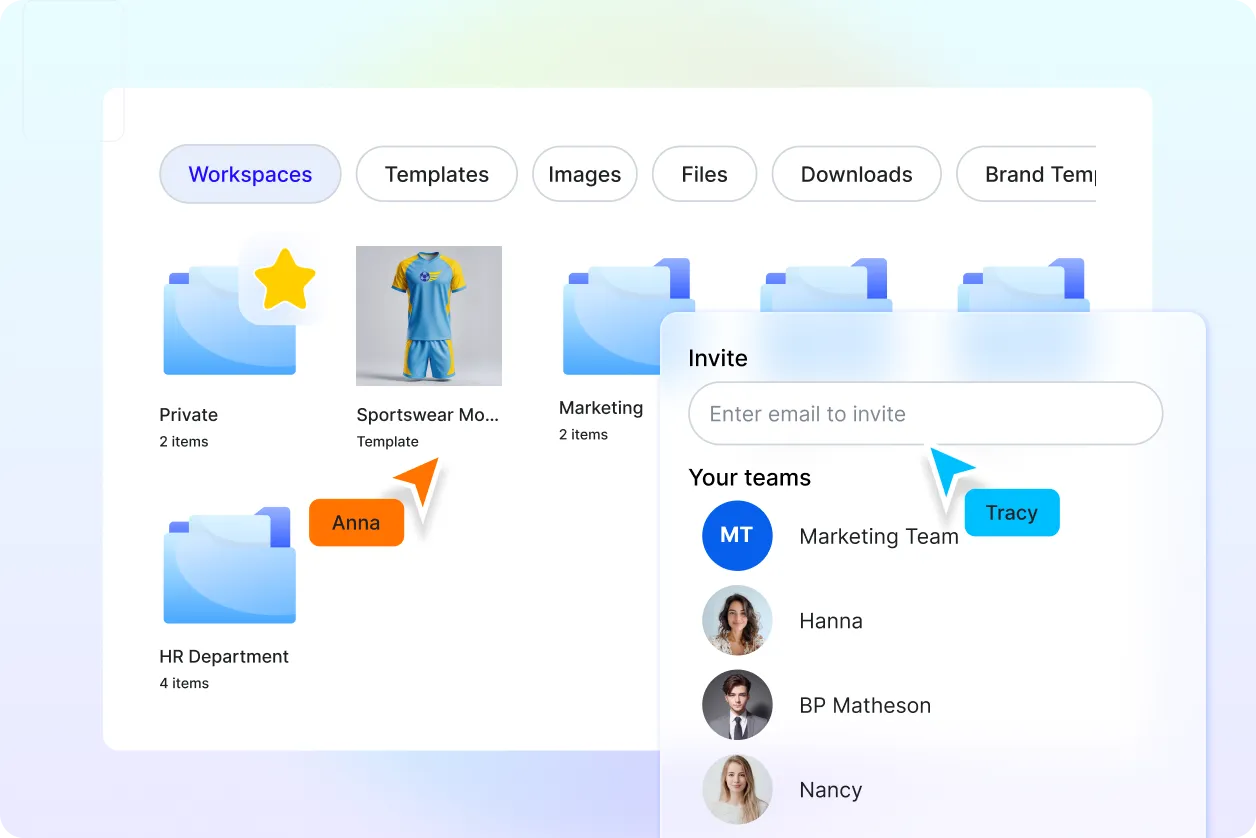
Task: Click the Anna cursor label
Action: [x=355, y=522]
